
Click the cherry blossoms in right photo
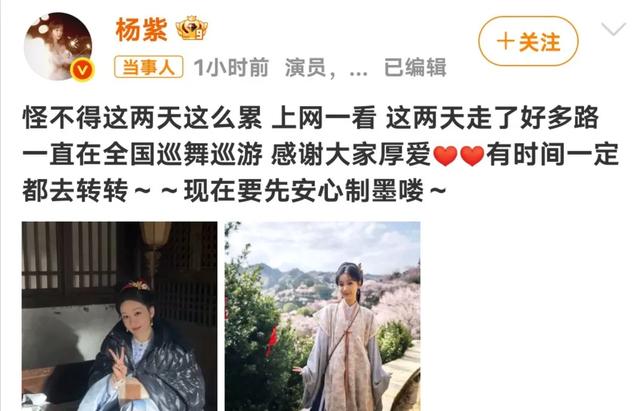click(390, 302)
